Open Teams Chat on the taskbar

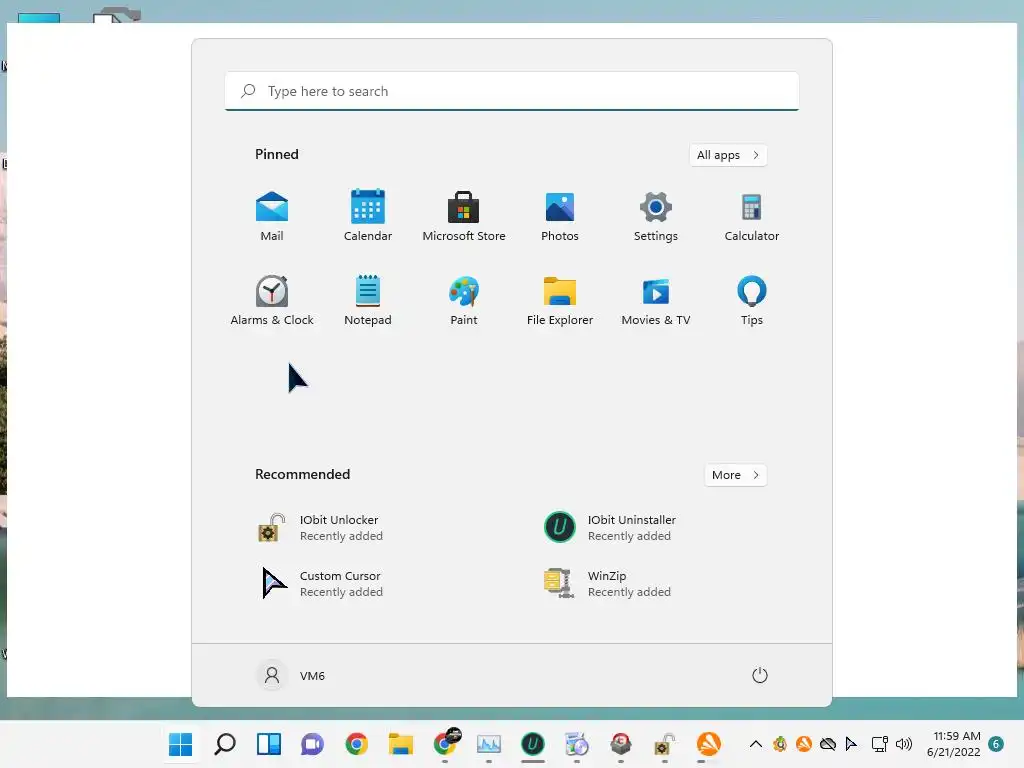312,744
